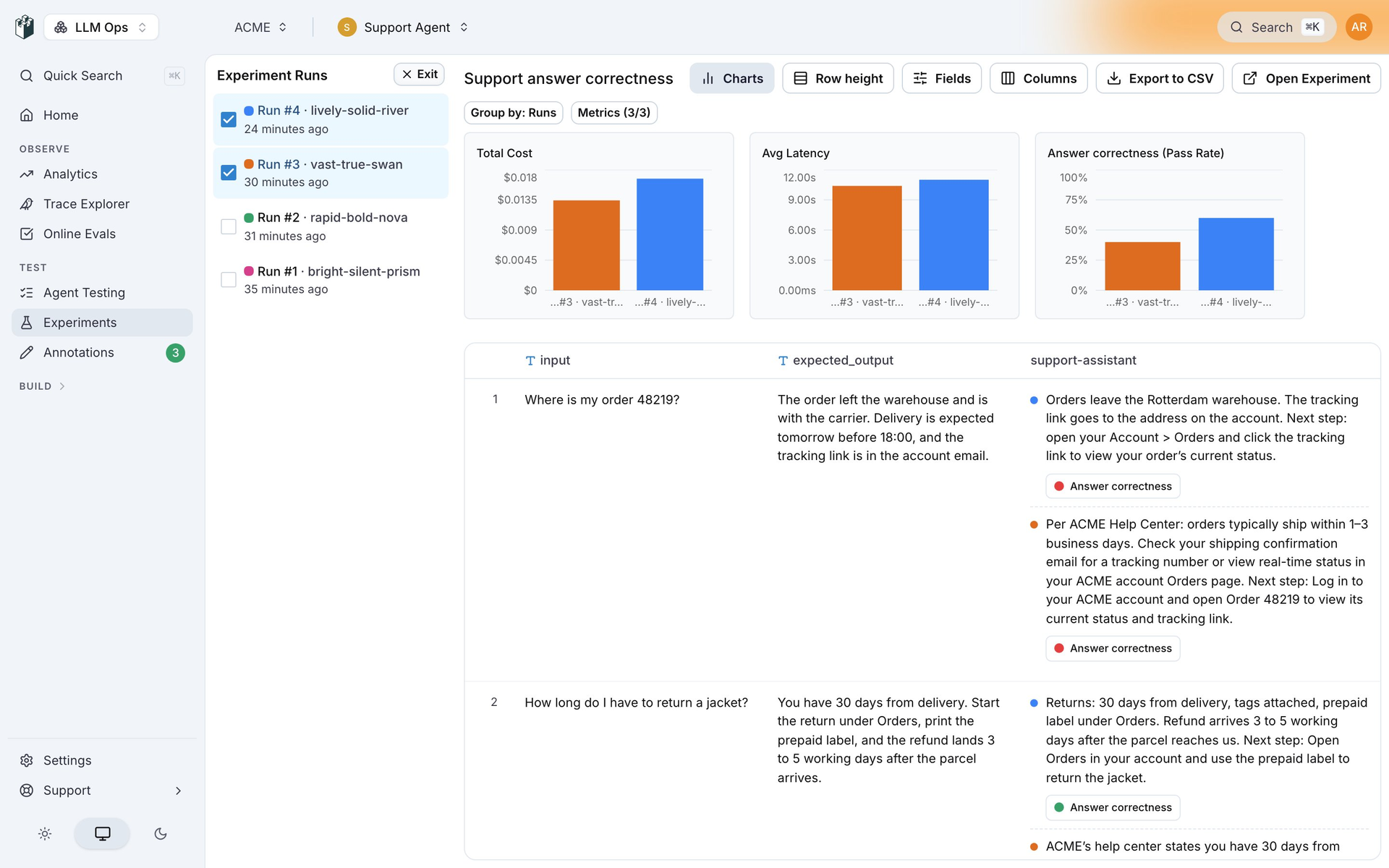Viewport: 1389px width, 868px height.
Task: Open the Group by: Runs dropdown
Action: 513,113
